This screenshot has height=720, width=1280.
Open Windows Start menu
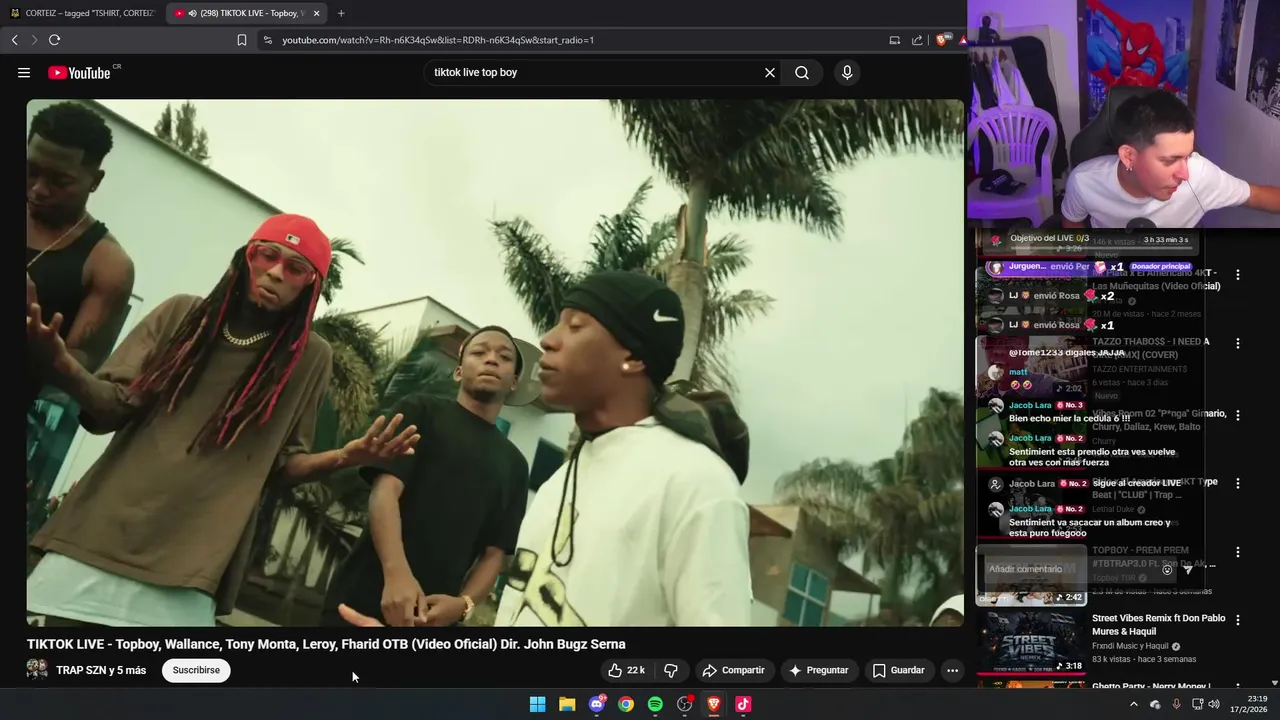(x=537, y=704)
